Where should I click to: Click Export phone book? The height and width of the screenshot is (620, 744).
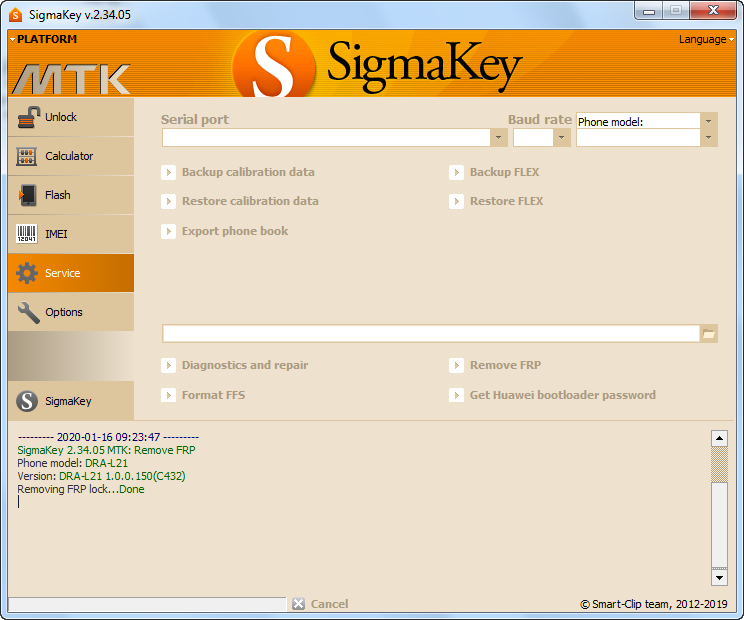tap(235, 231)
